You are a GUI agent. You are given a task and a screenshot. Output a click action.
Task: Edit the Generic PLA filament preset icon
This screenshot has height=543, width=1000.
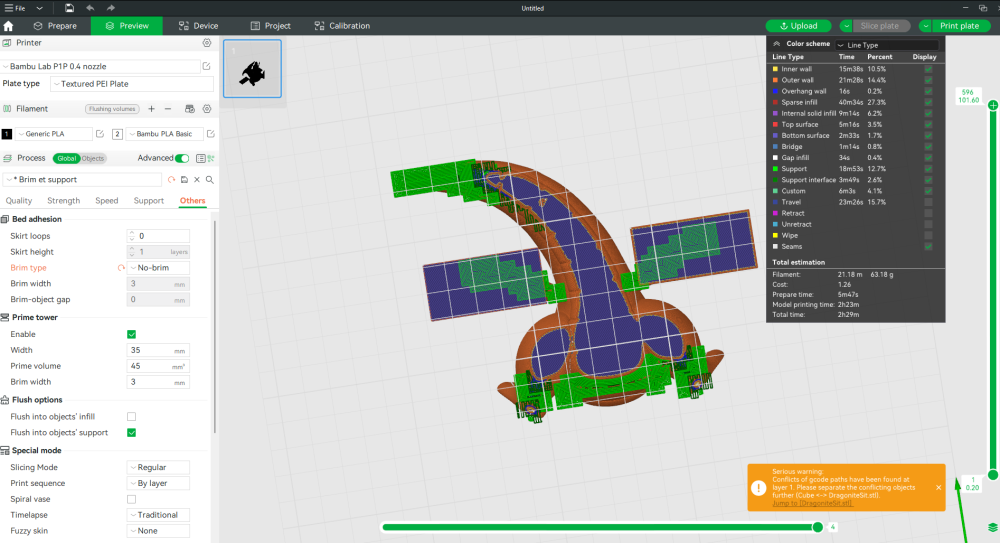[100, 134]
